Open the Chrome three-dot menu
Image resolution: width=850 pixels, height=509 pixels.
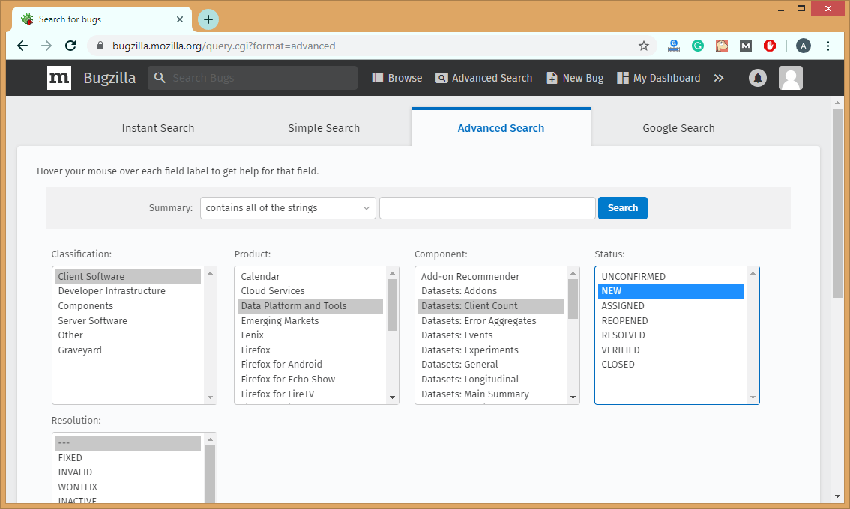point(828,46)
